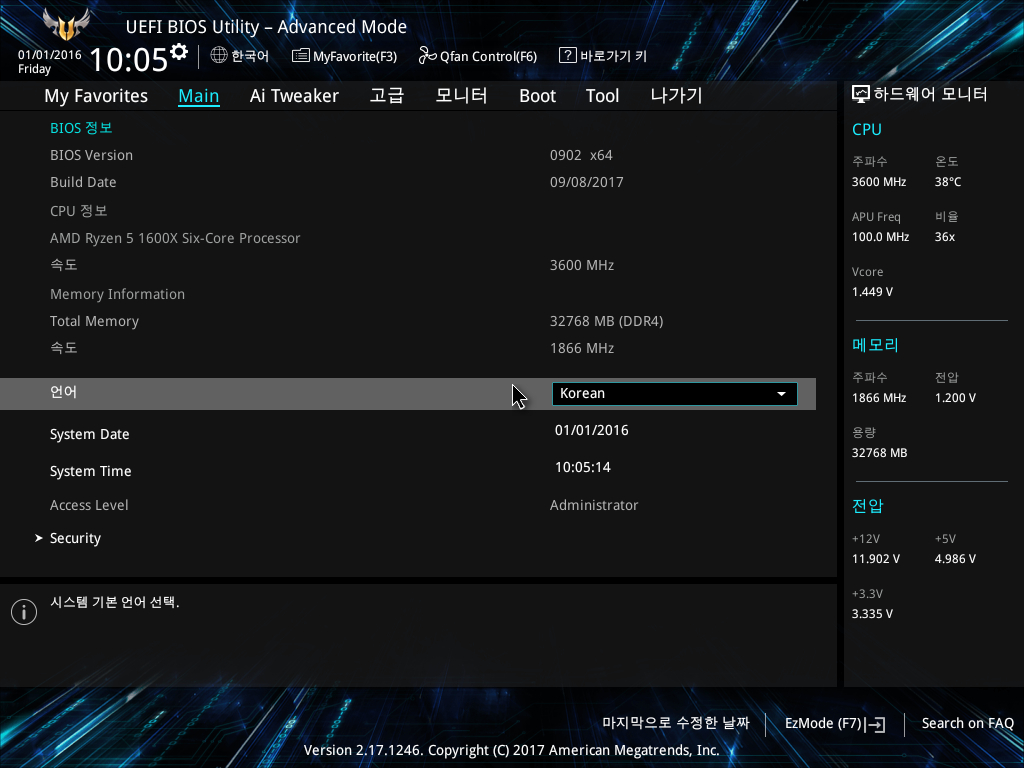Expand the Security submenu

[75, 538]
